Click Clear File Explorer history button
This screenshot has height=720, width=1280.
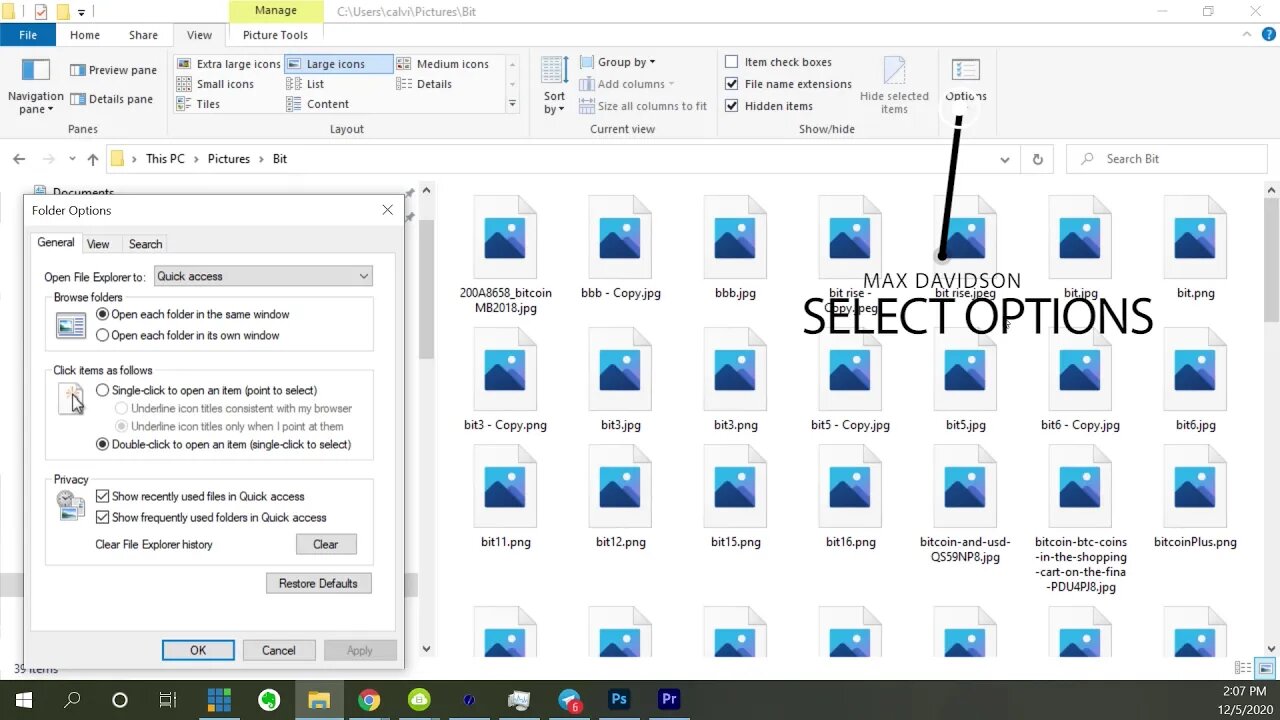(326, 544)
